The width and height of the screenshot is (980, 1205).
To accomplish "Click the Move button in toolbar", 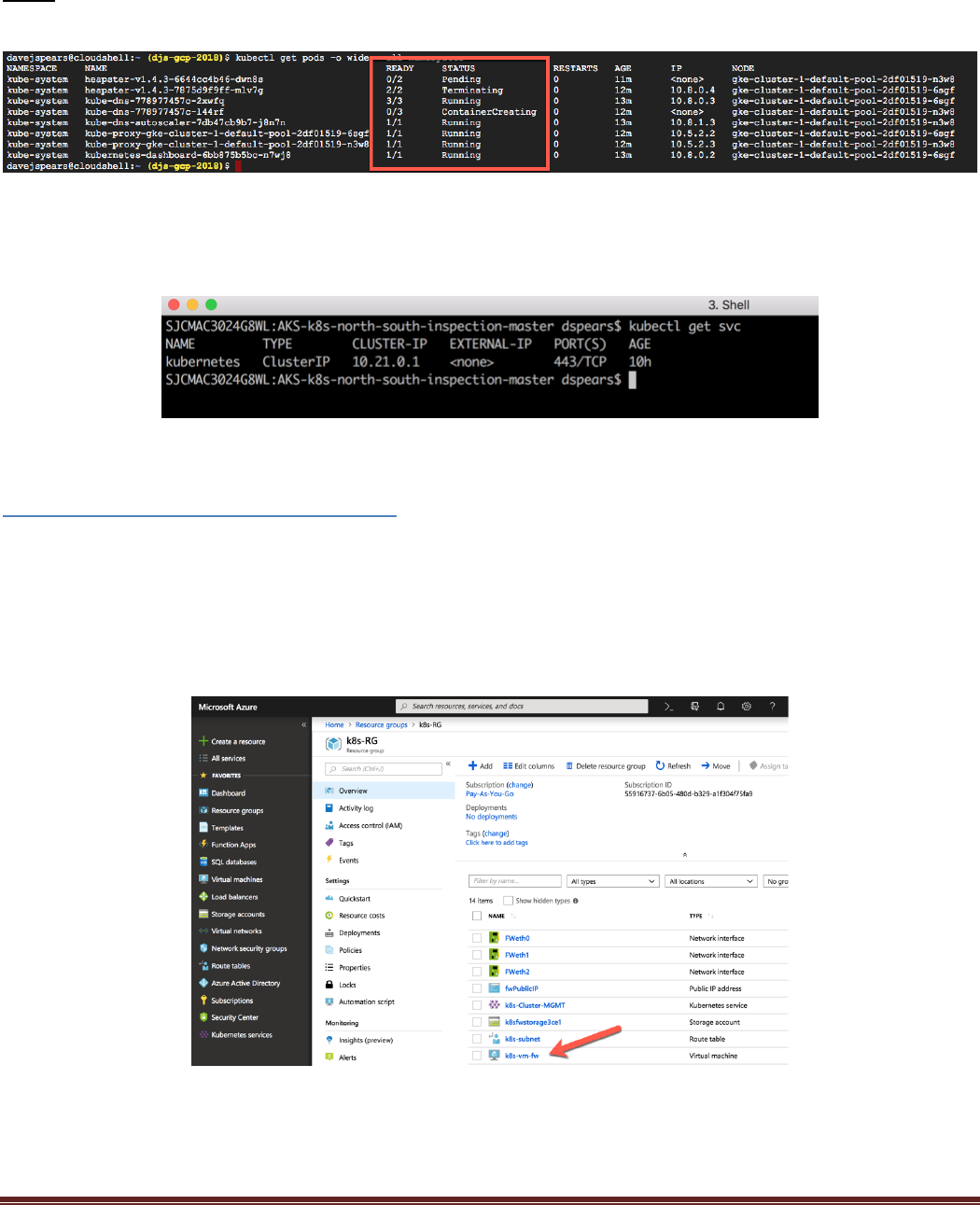I will 716,765.
